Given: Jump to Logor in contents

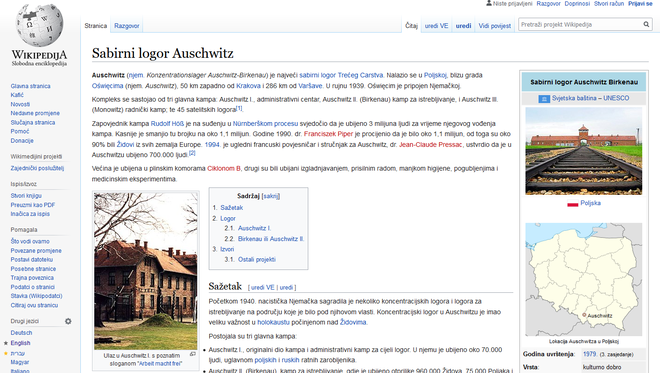Looking at the screenshot, I should pos(228,218).
